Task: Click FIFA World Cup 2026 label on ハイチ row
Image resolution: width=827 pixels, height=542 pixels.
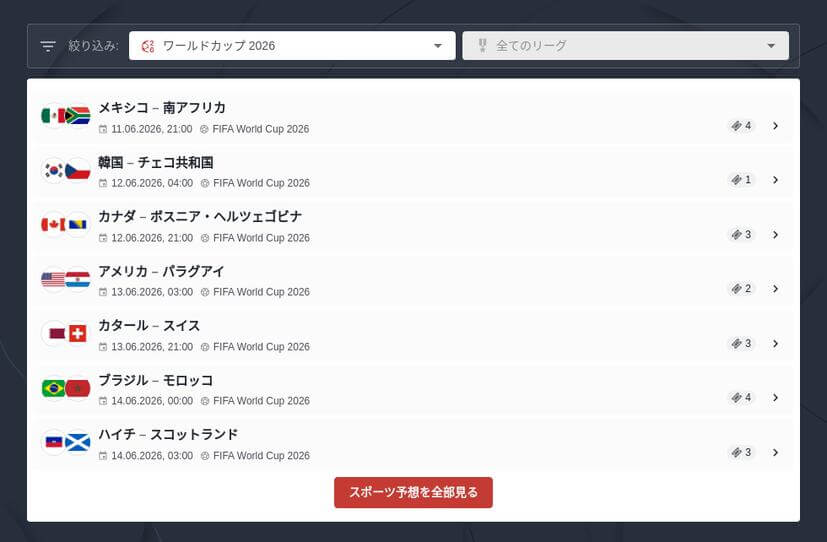Action: 261,456
